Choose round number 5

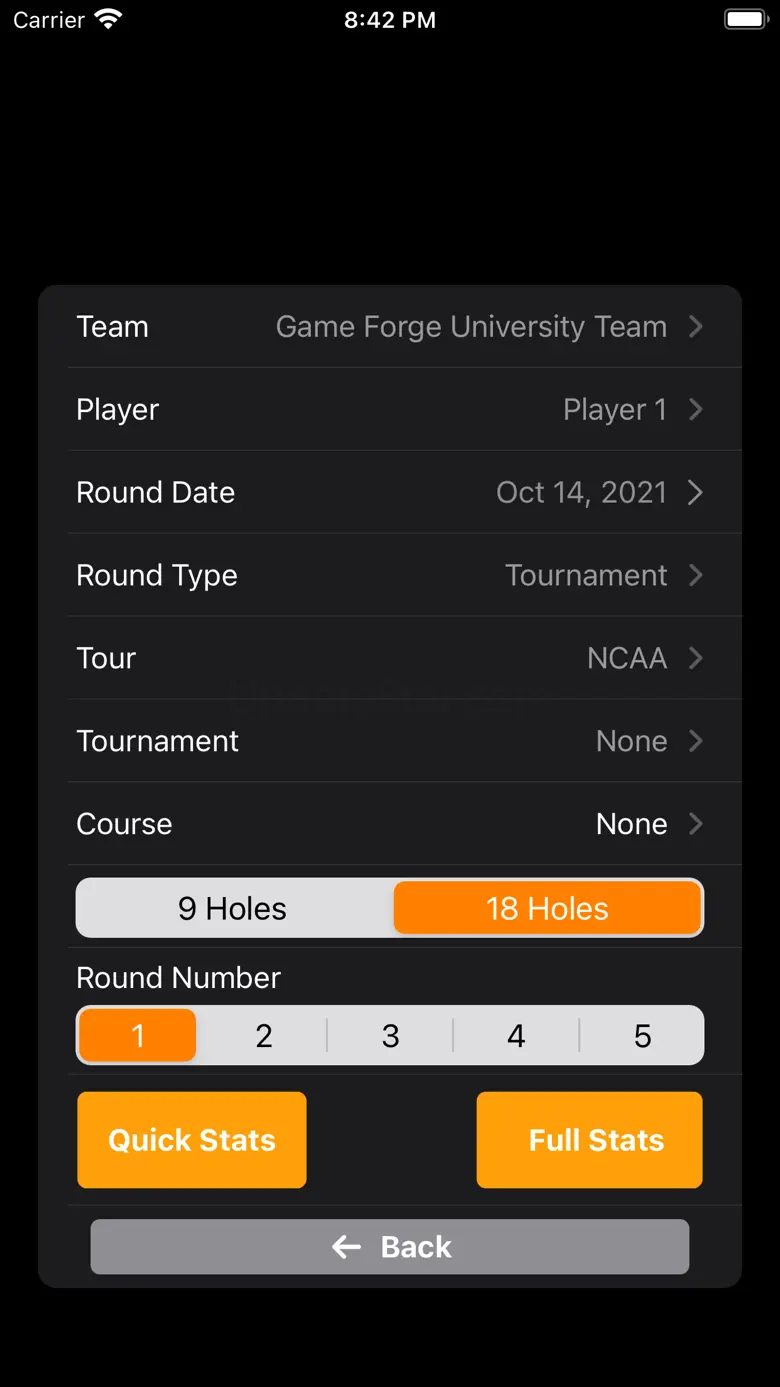(642, 1036)
